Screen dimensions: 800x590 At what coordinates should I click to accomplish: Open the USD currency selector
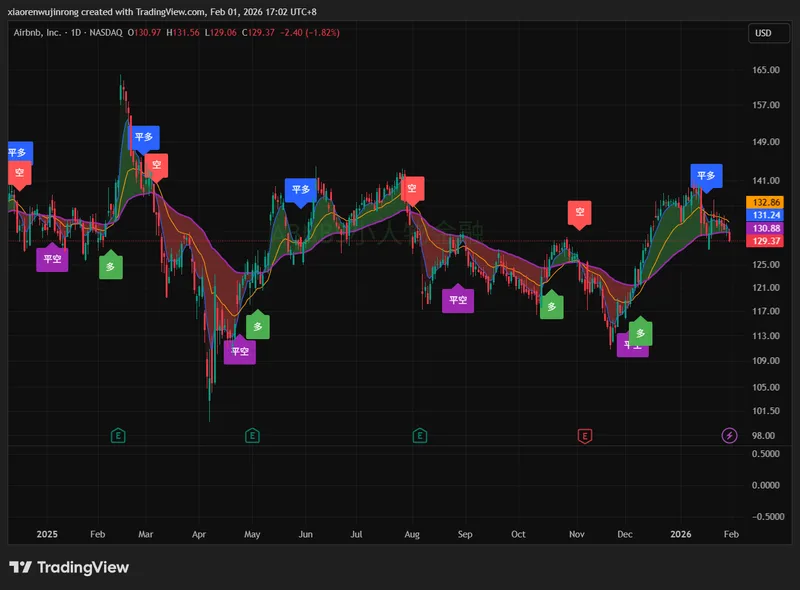pos(768,33)
